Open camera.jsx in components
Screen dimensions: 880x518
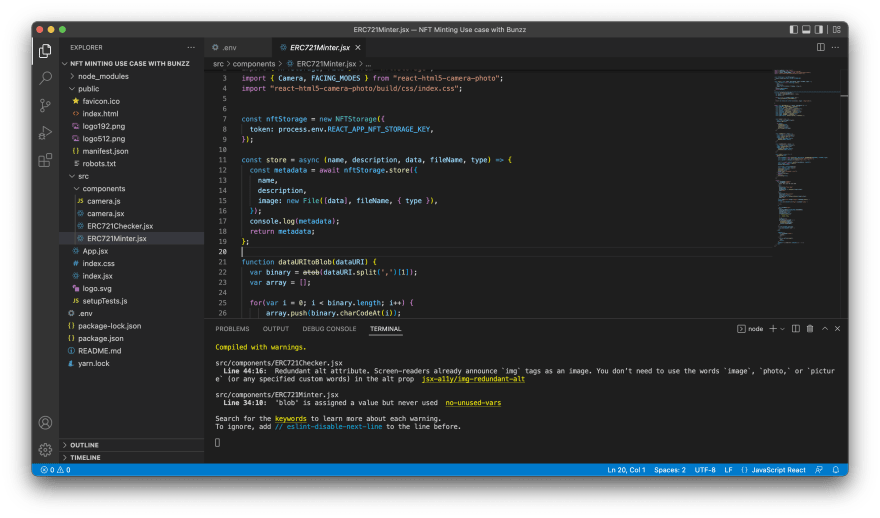pos(131,213)
